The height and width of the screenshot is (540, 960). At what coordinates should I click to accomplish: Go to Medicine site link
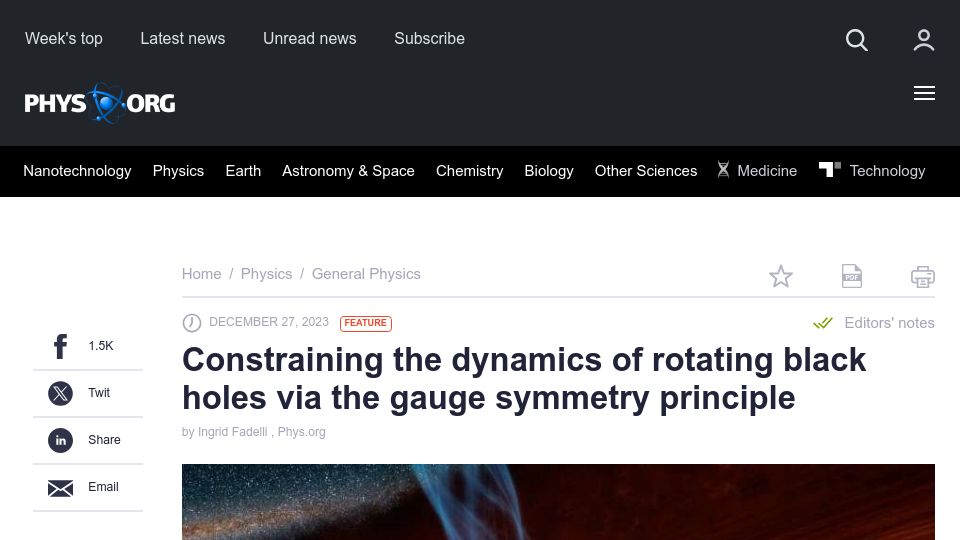click(767, 171)
